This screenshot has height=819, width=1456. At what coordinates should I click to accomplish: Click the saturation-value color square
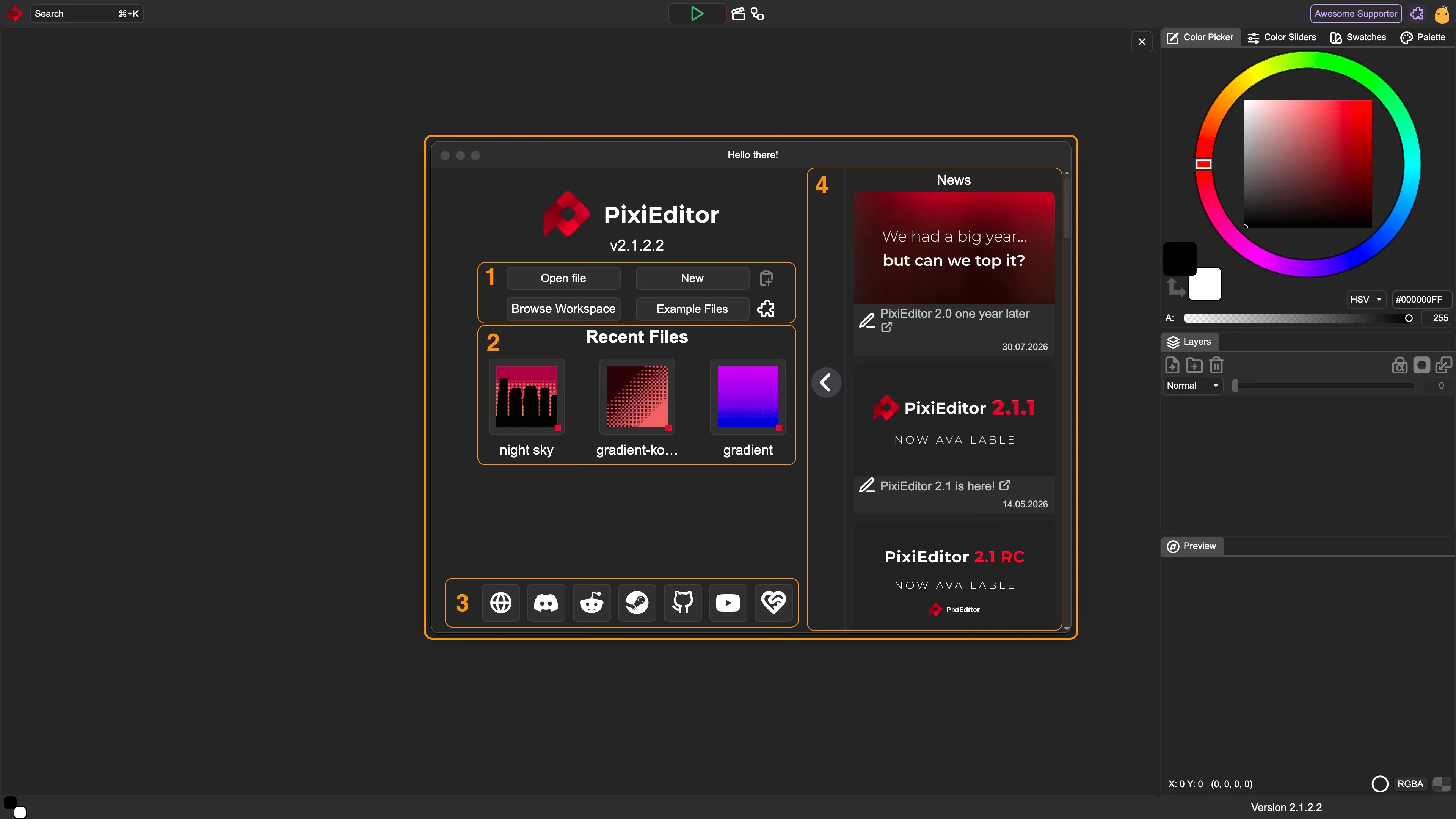(x=1308, y=165)
